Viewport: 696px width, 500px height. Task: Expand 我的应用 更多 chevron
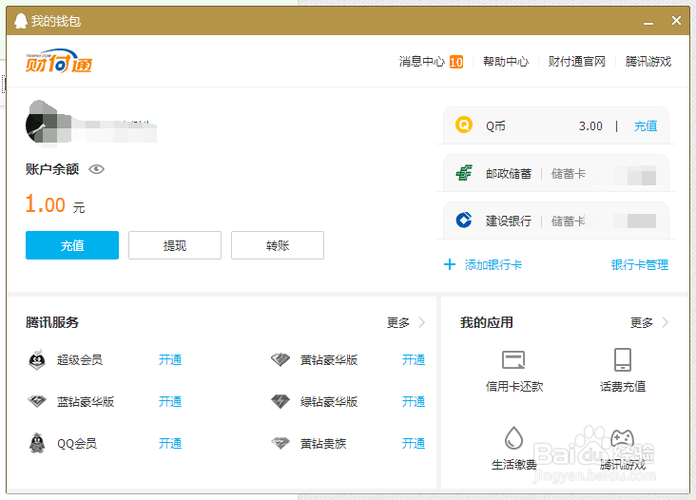click(665, 322)
